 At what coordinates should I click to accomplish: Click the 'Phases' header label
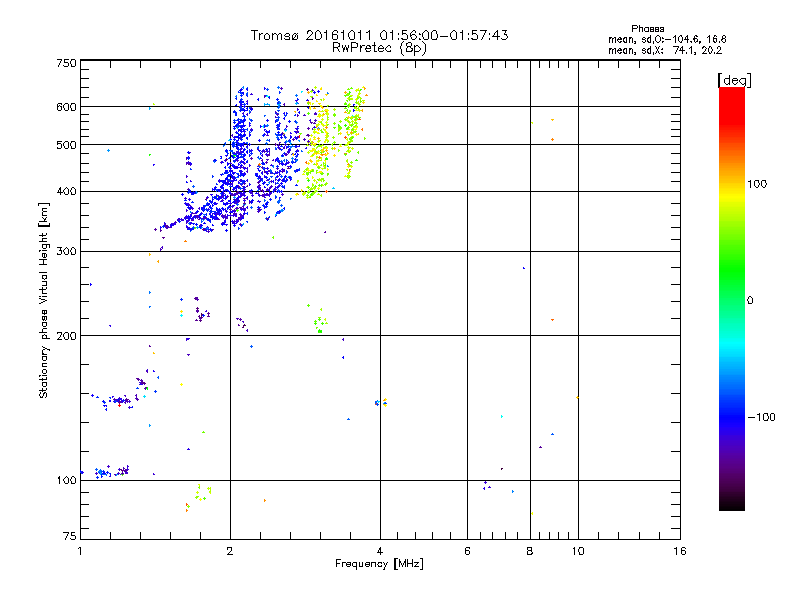pos(647,29)
